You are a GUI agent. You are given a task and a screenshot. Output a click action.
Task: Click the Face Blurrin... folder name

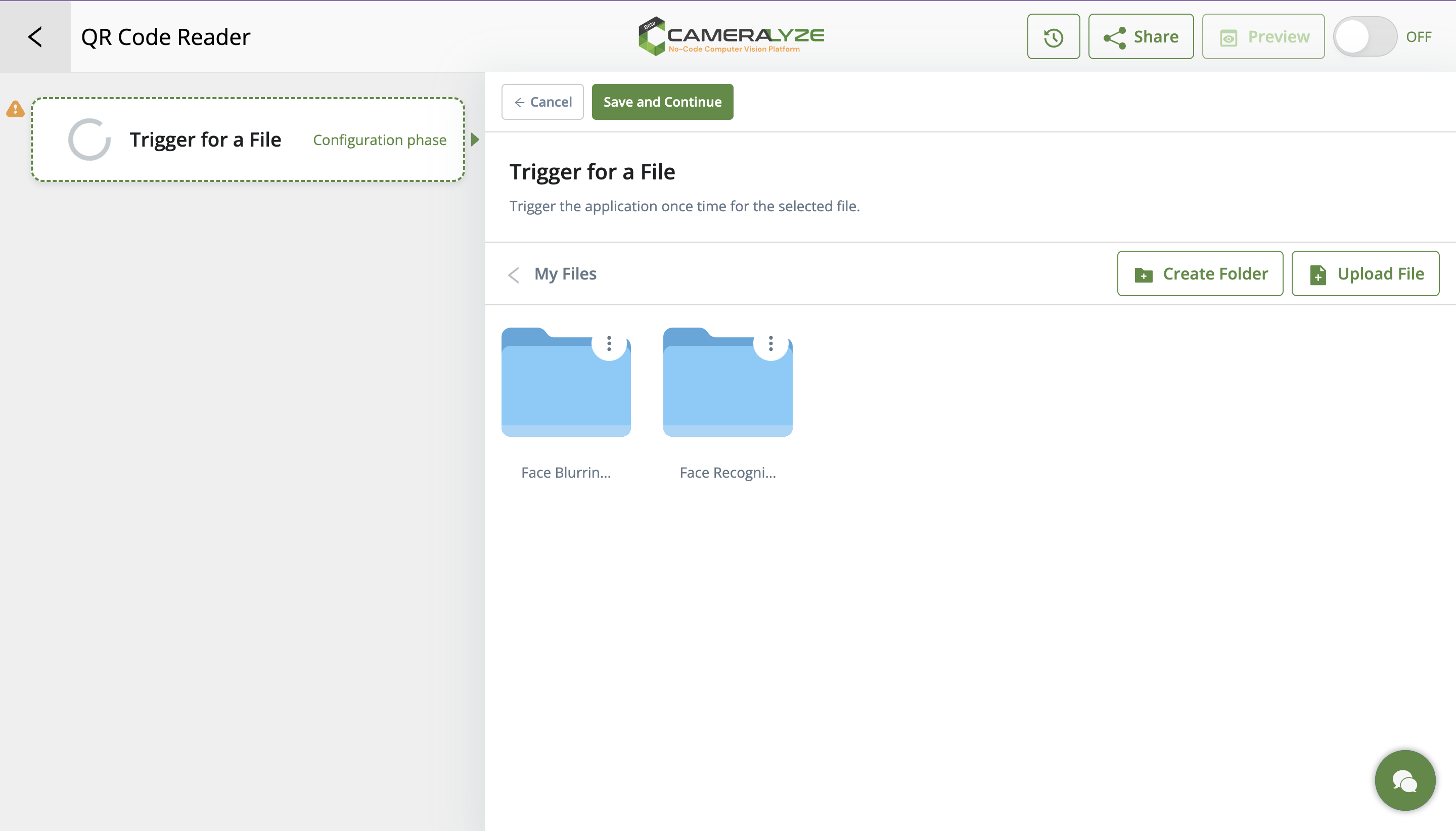pyautogui.click(x=566, y=473)
